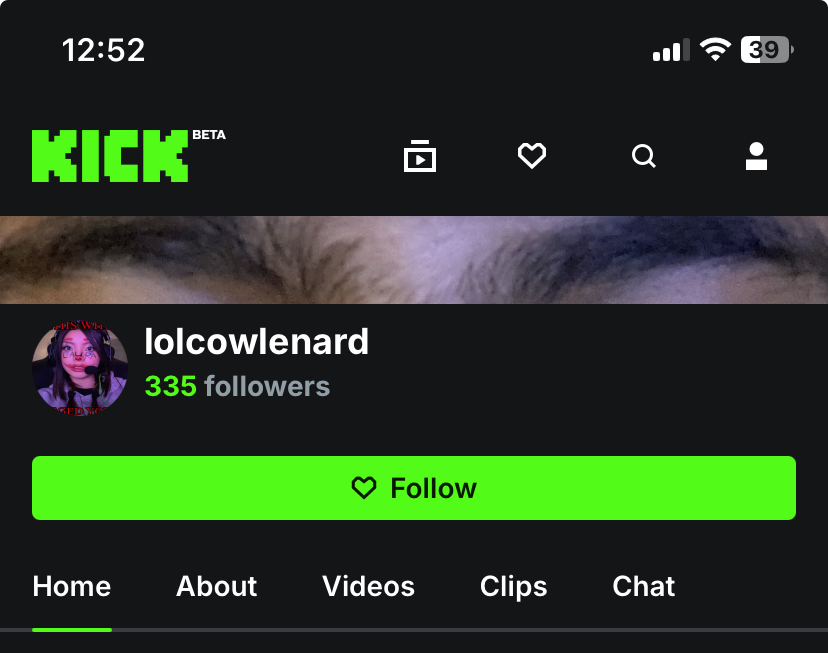Tap the cellular signal bars icon
The width and height of the screenshot is (828, 653).
click(671, 50)
